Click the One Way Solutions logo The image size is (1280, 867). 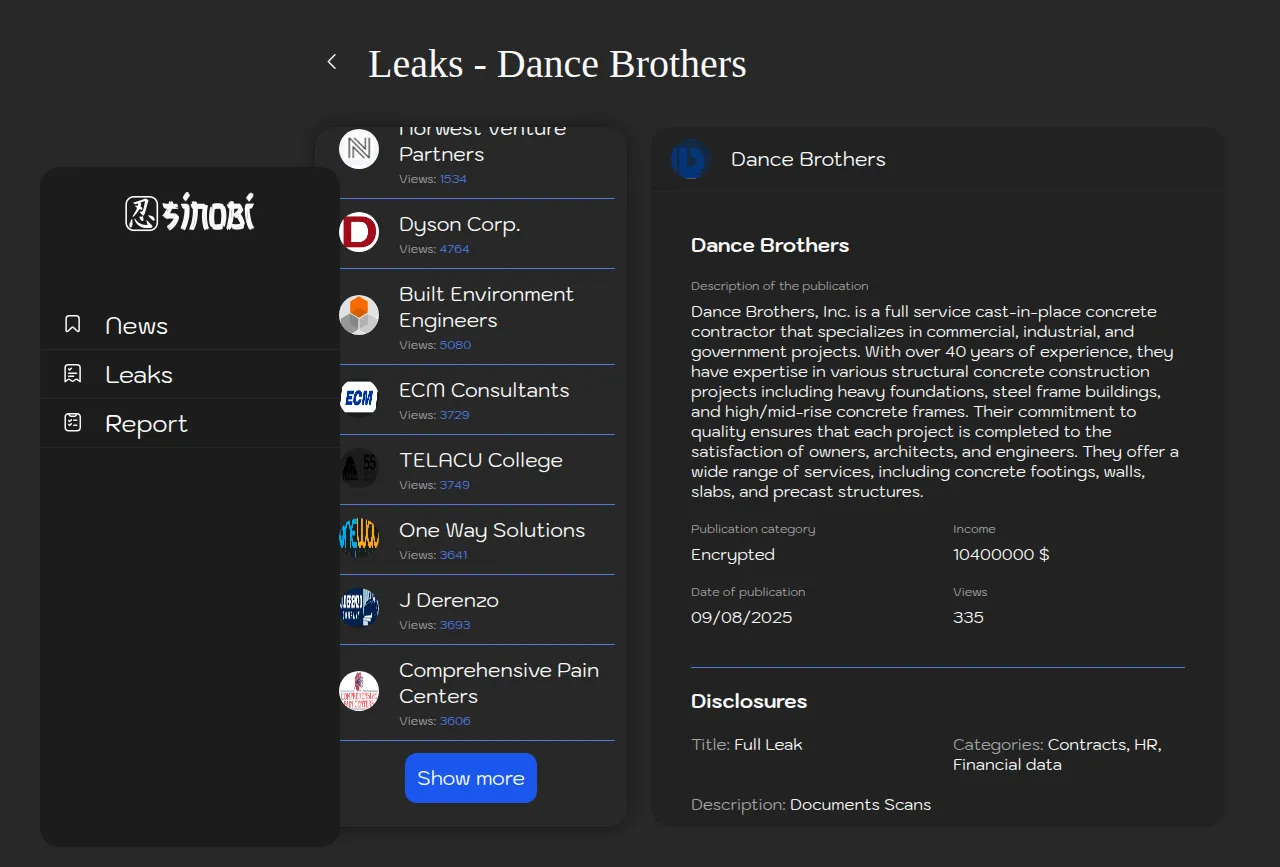(x=359, y=538)
